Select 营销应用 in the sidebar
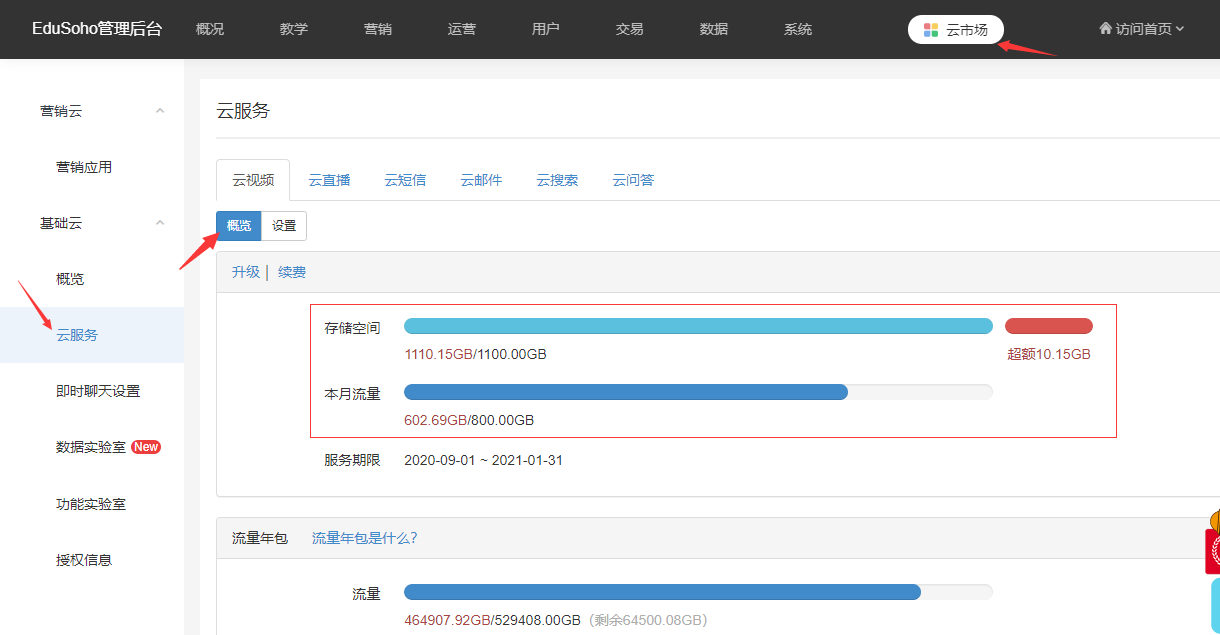The width and height of the screenshot is (1220, 635). click(x=84, y=167)
